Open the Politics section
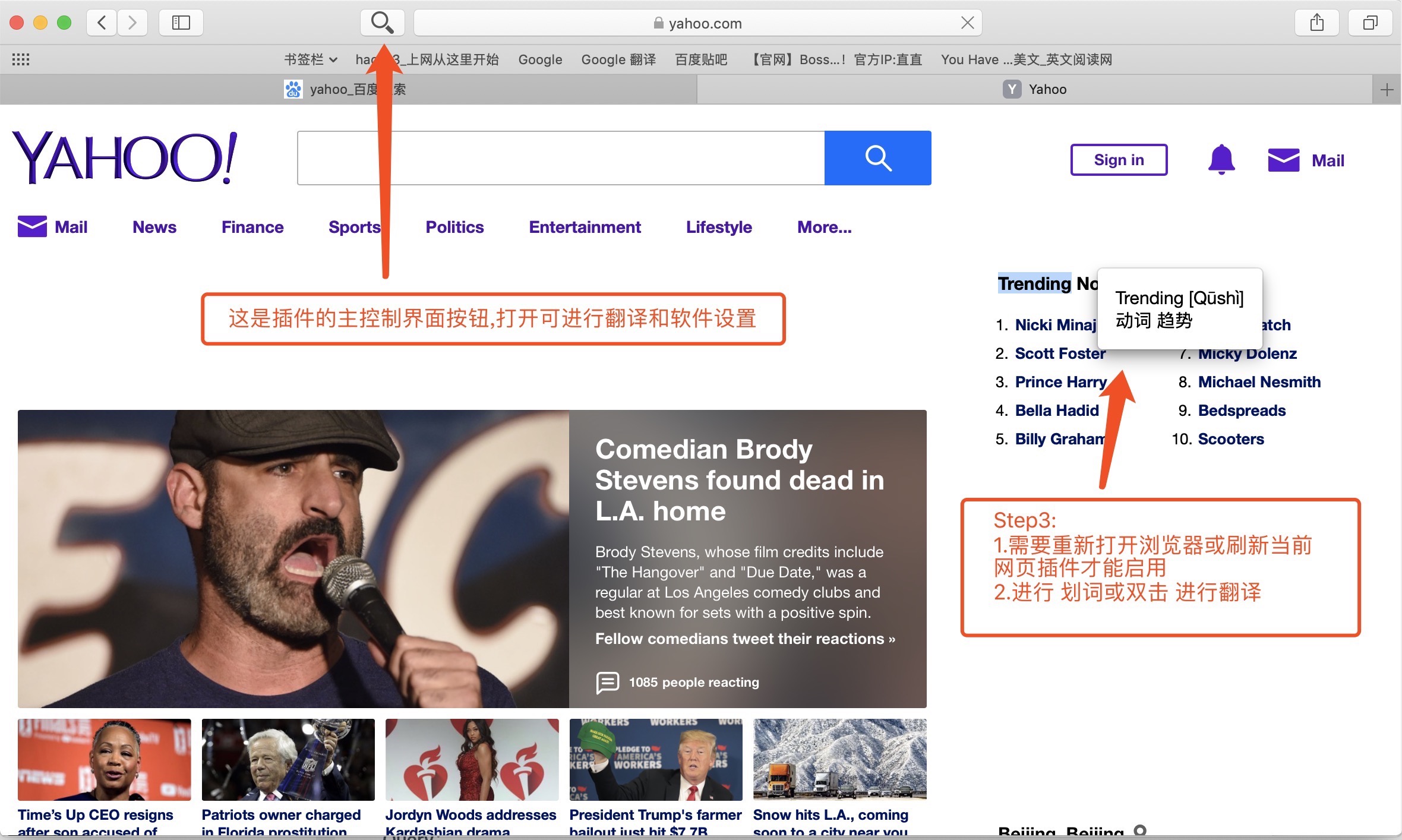This screenshot has width=1402, height=840. (x=454, y=227)
